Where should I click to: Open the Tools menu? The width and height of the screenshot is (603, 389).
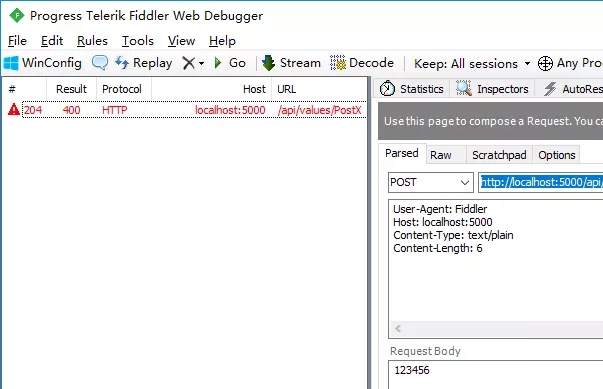[138, 41]
